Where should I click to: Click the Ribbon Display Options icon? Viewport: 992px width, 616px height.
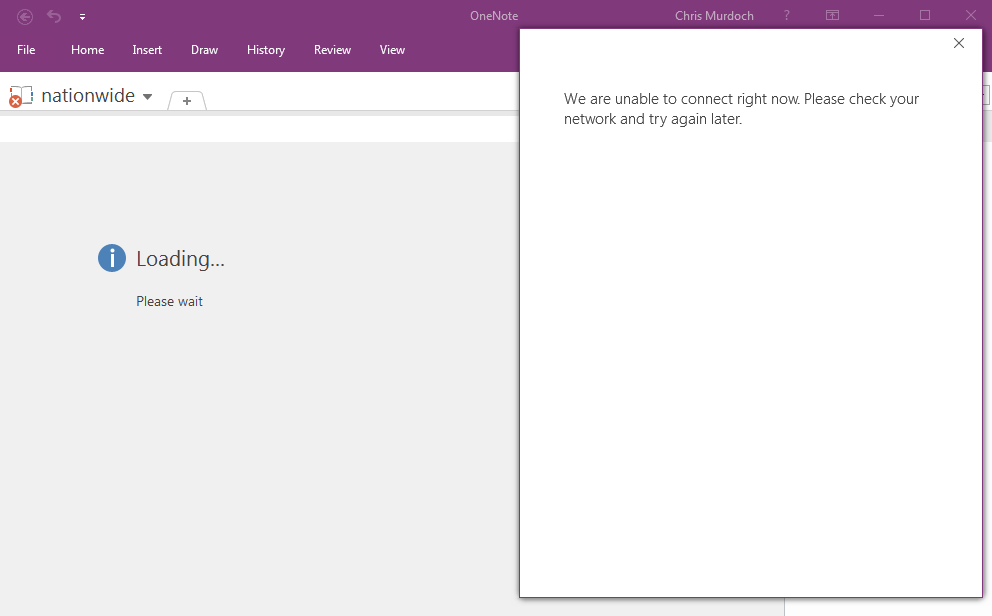[x=833, y=15]
